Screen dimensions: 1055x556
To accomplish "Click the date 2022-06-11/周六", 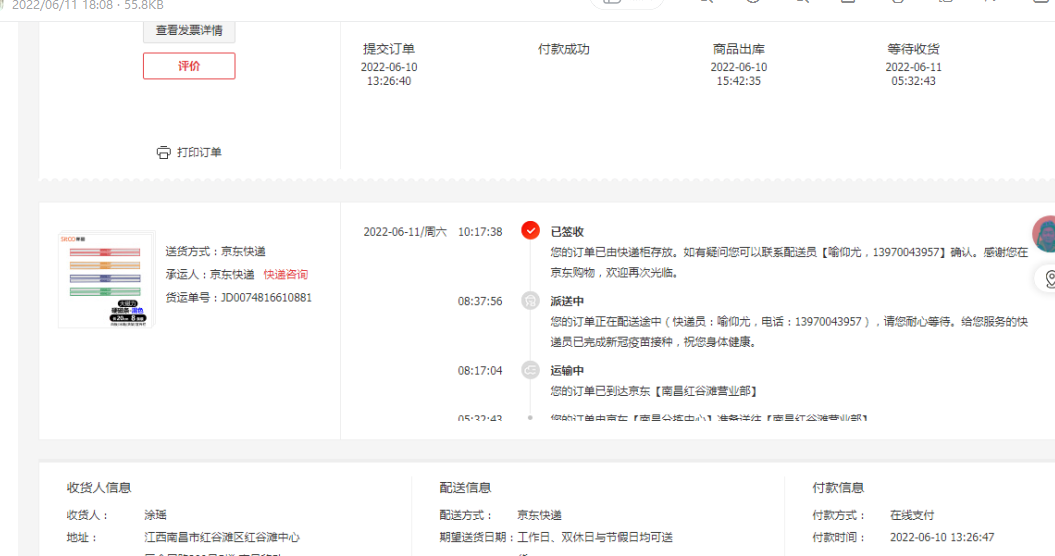I will 405,232.
